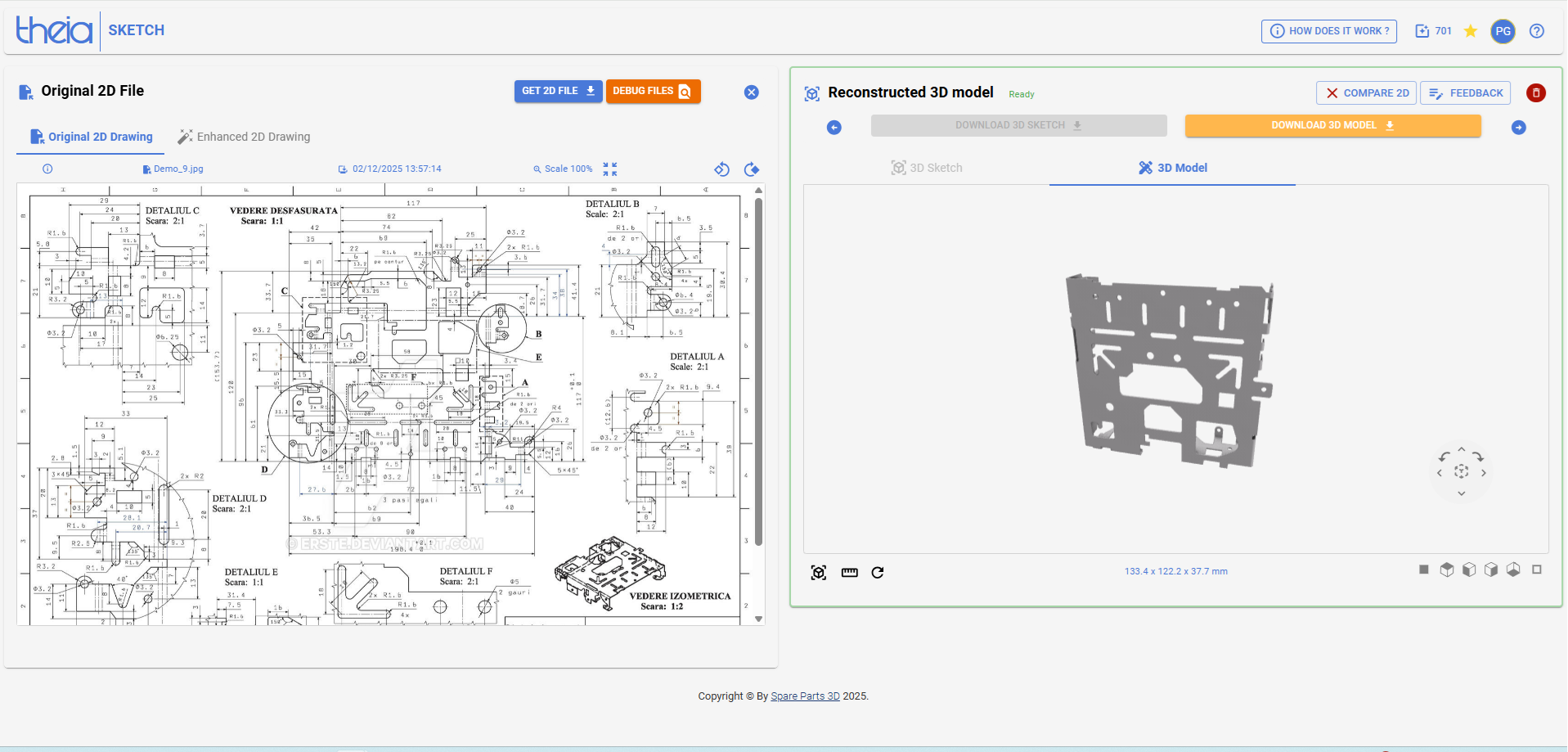Click the Compare 2D button

click(1366, 92)
